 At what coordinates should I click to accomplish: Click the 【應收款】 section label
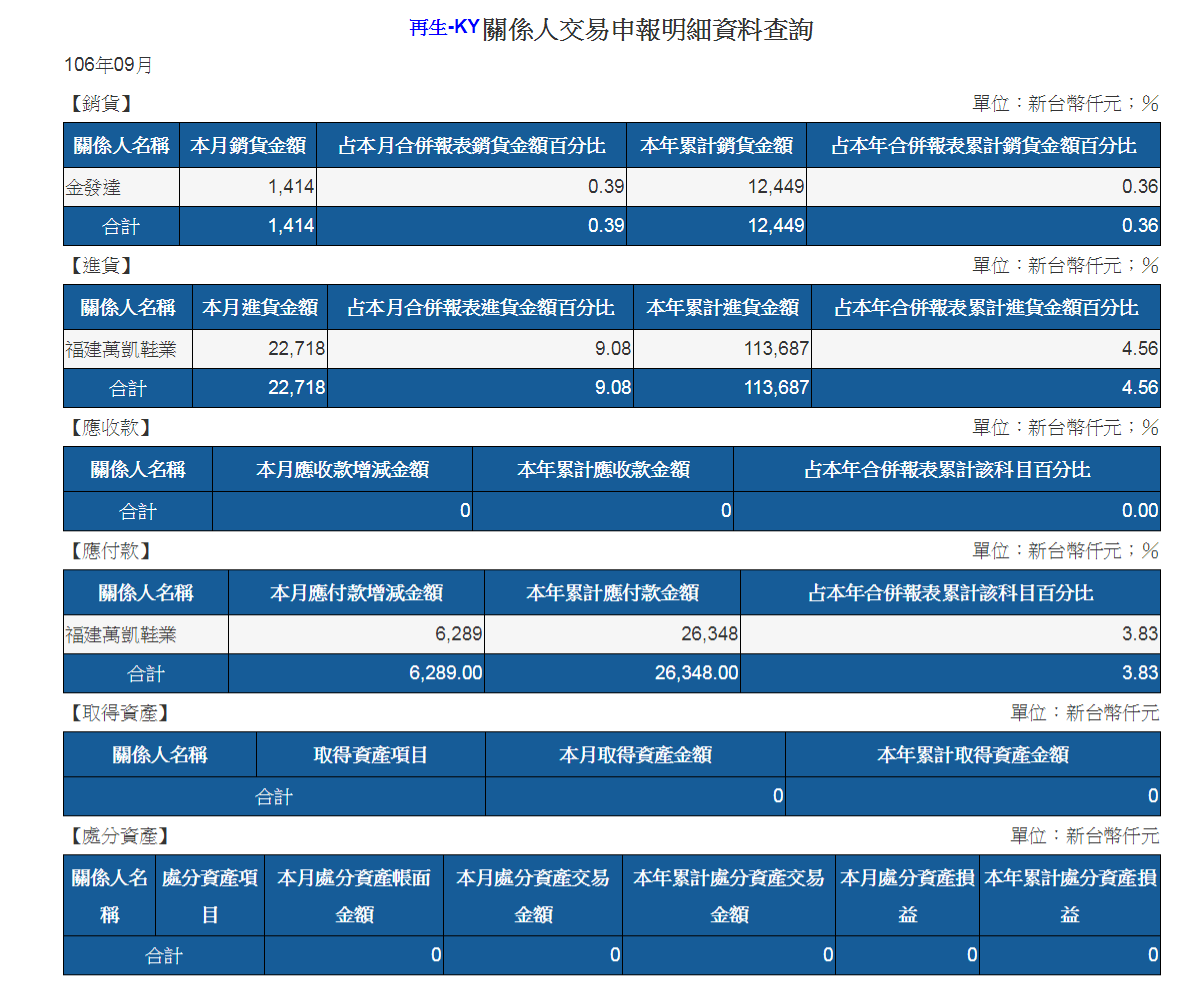(x=111, y=428)
